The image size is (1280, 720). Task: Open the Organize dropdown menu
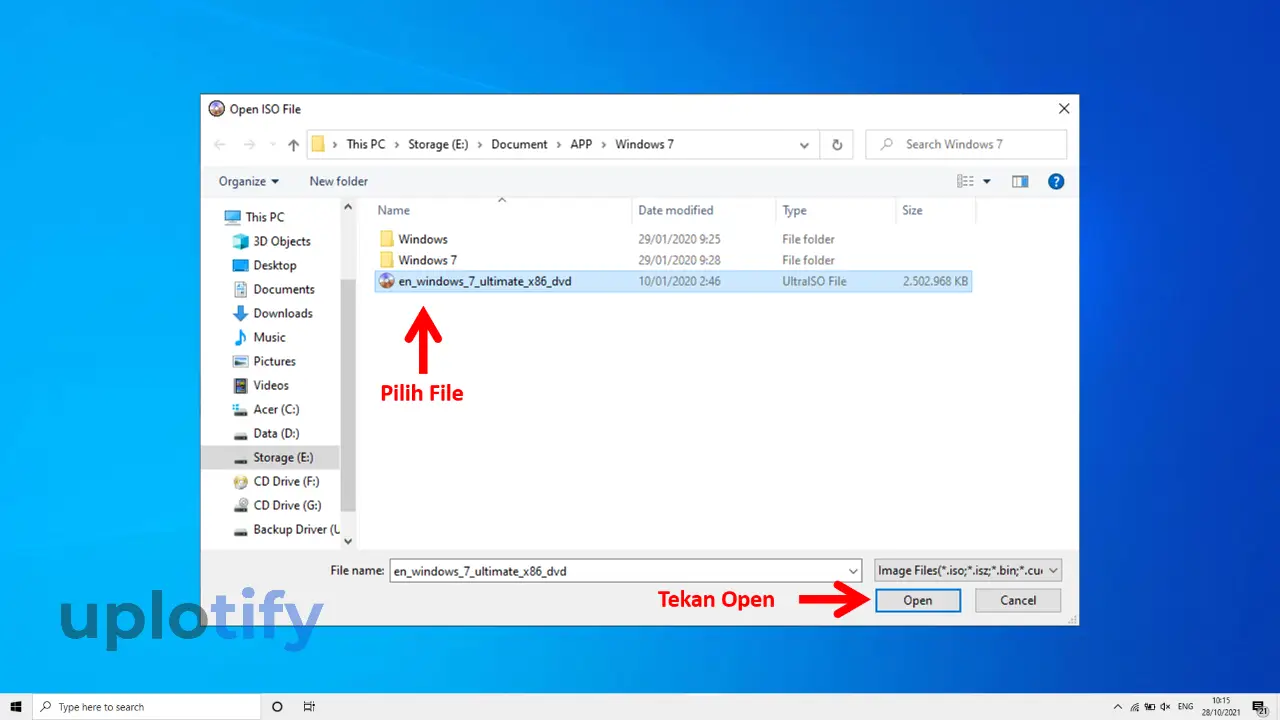pyautogui.click(x=249, y=181)
